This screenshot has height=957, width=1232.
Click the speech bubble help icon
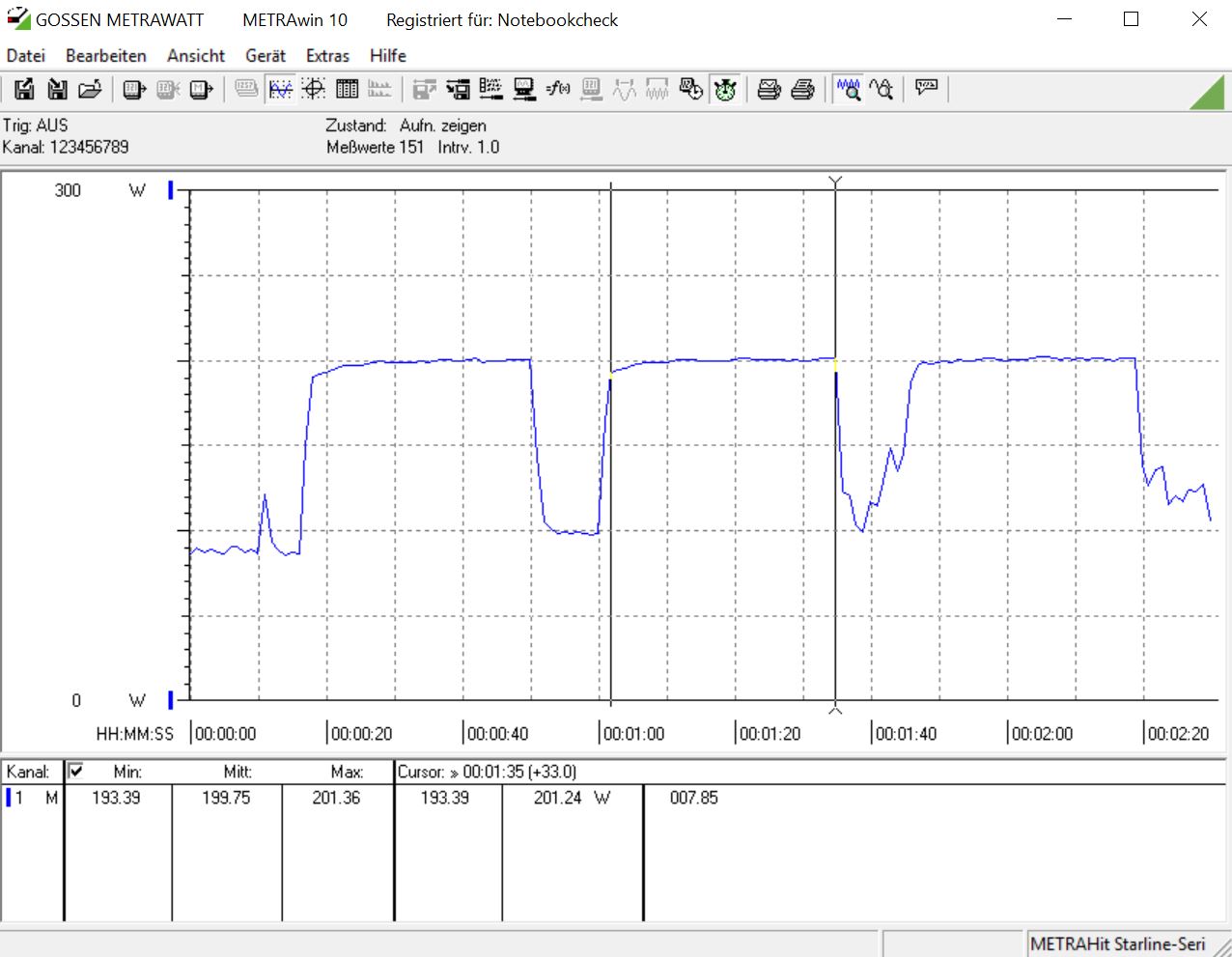926,89
